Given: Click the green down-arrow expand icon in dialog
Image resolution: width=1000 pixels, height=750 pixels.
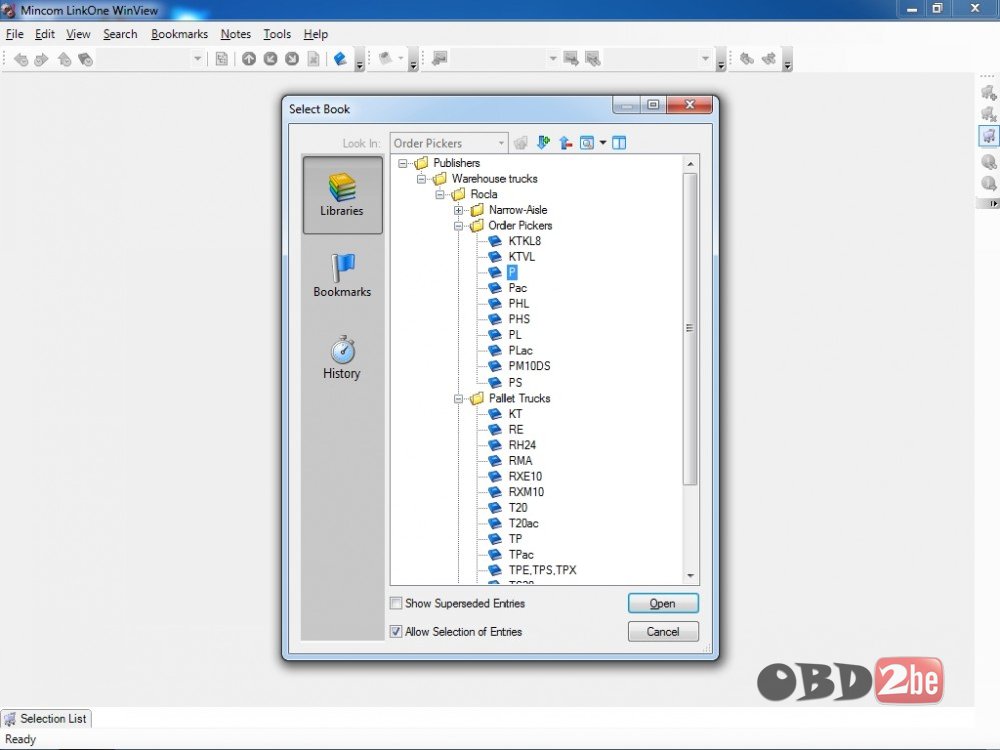Looking at the screenshot, I should [543, 143].
